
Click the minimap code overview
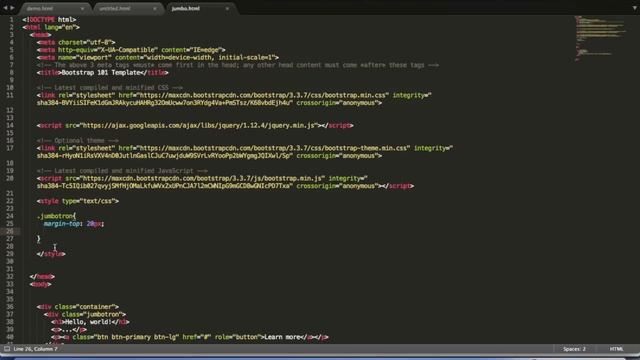pyautogui.click(x=600, y=38)
